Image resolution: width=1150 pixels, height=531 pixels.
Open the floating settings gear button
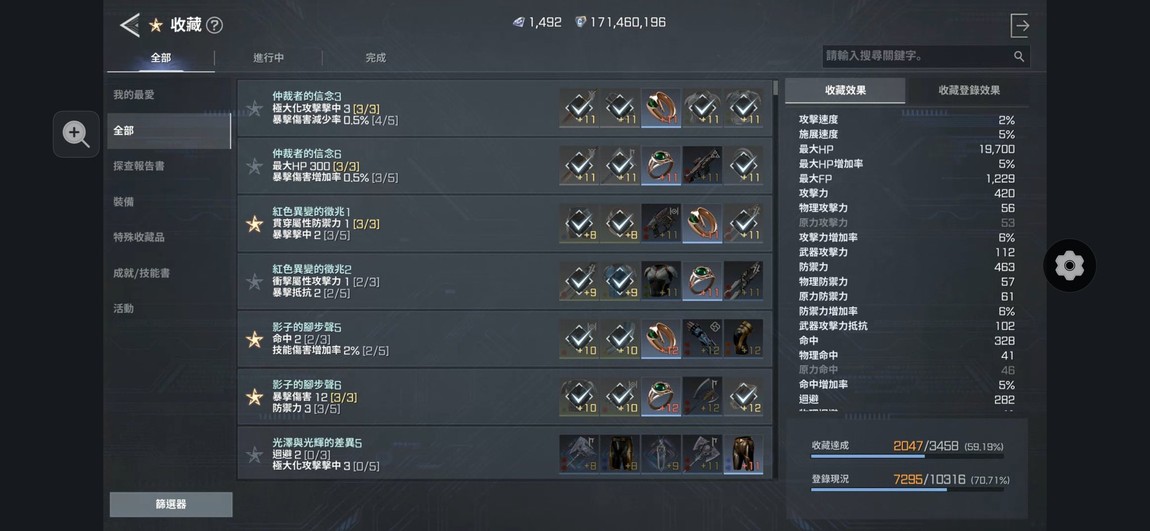(x=1069, y=265)
